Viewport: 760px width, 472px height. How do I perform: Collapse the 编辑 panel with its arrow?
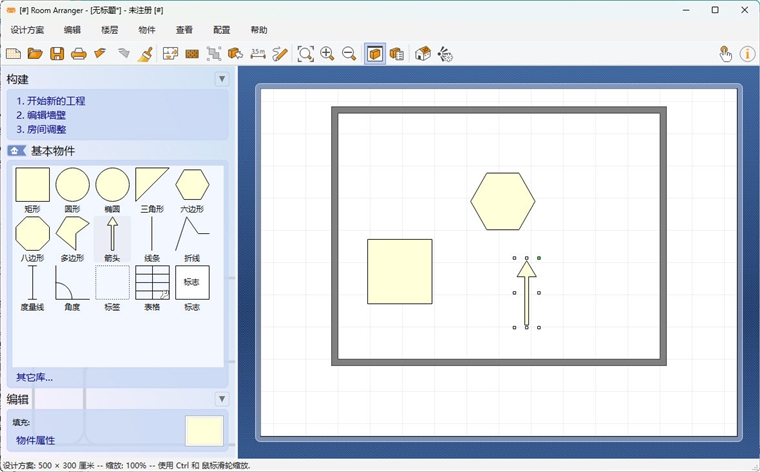click(x=222, y=399)
